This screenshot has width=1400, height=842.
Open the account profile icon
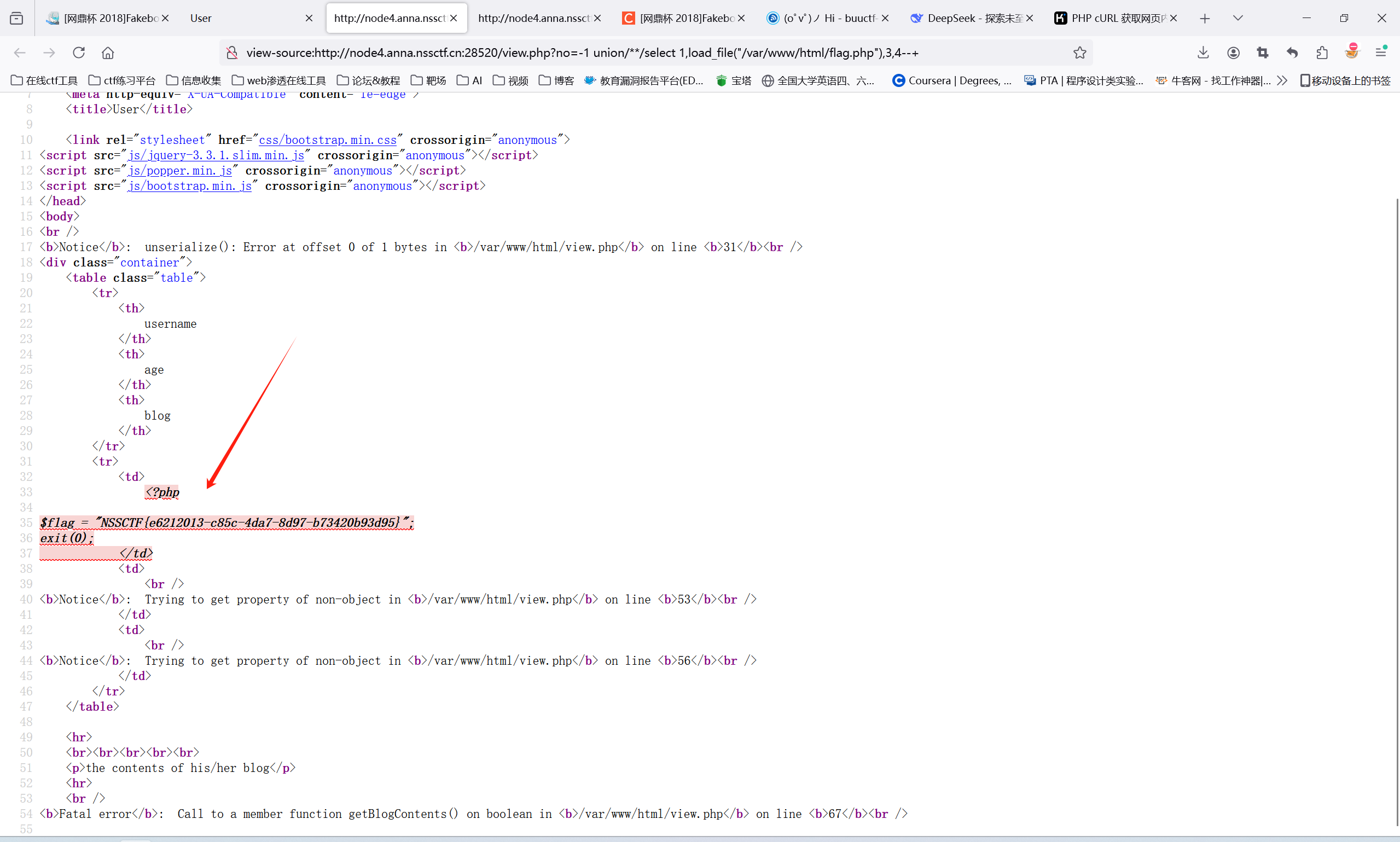pos(1233,53)
